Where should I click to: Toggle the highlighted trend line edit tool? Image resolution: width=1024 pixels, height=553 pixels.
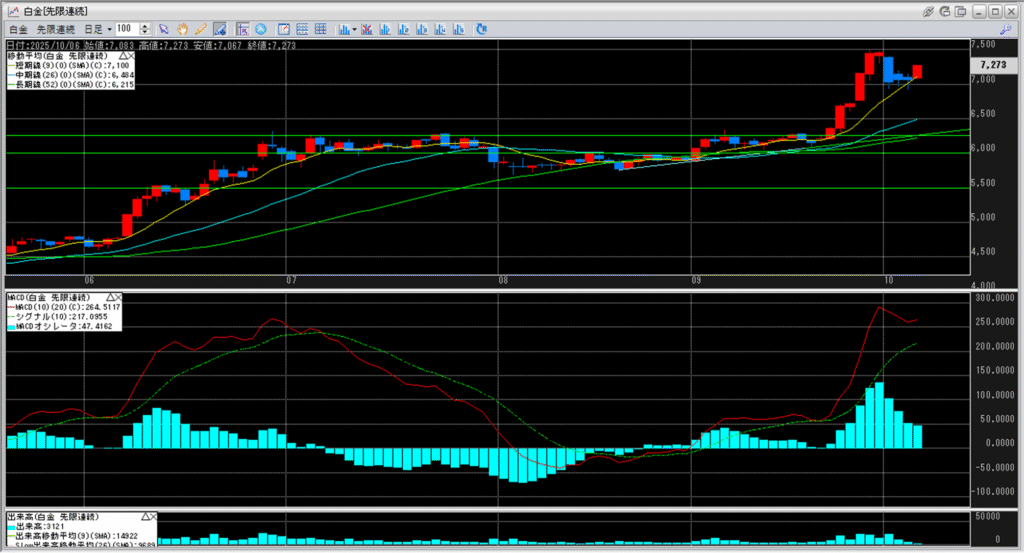[217, 29]
